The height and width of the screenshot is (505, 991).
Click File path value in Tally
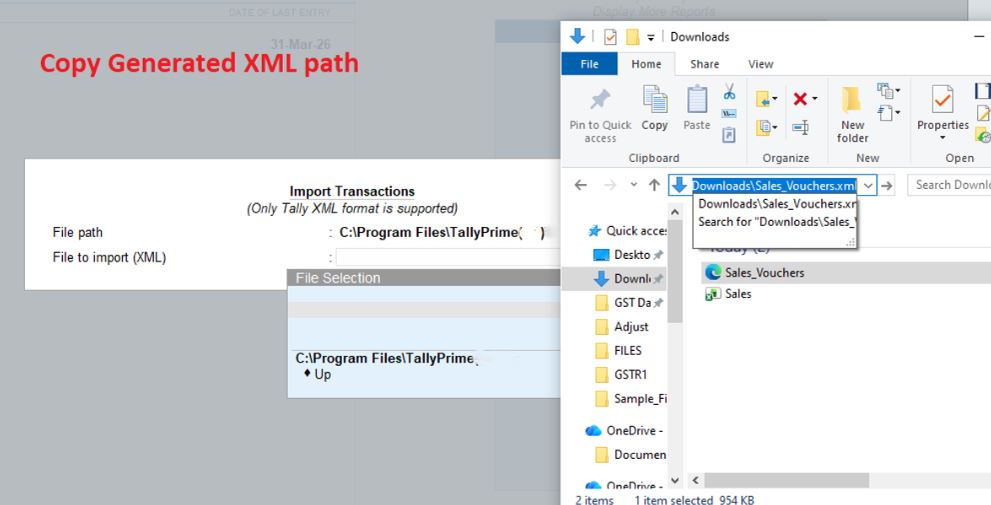(x=441, y=233)
